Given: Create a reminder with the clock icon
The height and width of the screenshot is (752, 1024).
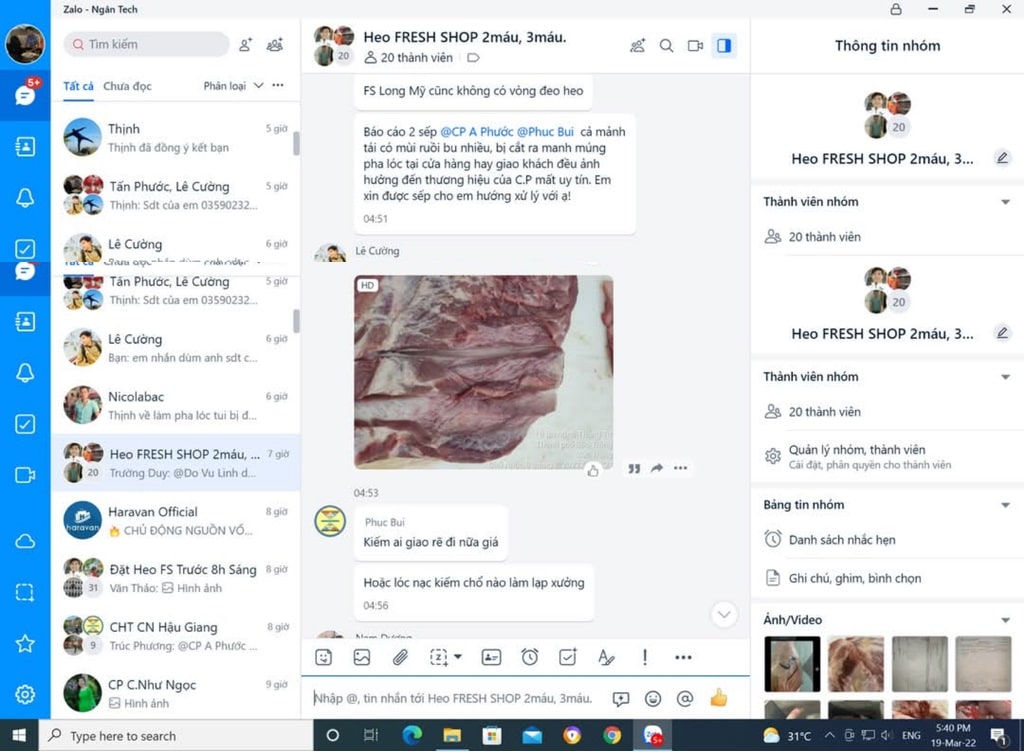Looking at the screenshot, I should pos(530,657).
